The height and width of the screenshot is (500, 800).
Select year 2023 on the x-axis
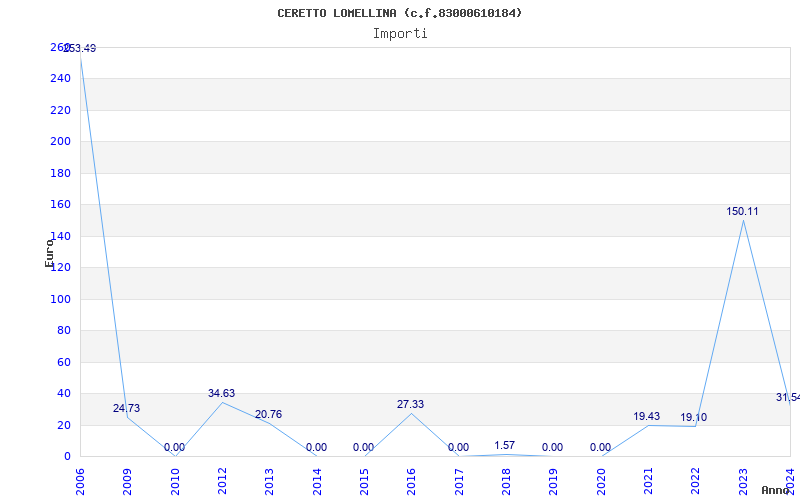click(x=743, y=482)
